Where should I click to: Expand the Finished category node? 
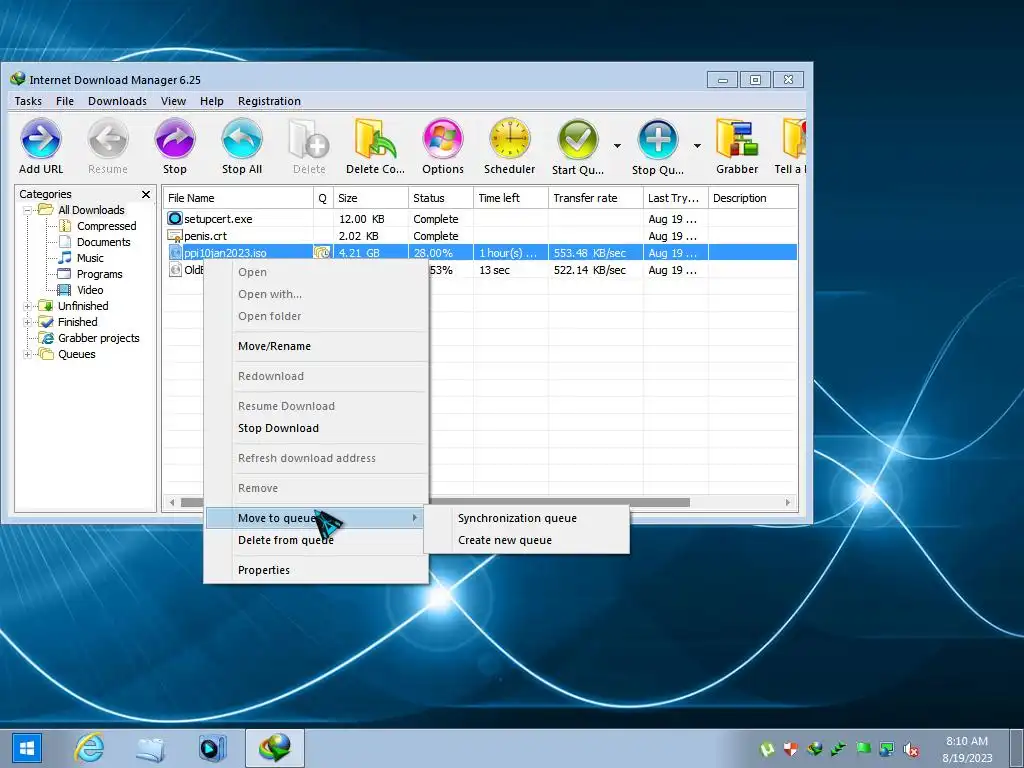tap(27, 322)
